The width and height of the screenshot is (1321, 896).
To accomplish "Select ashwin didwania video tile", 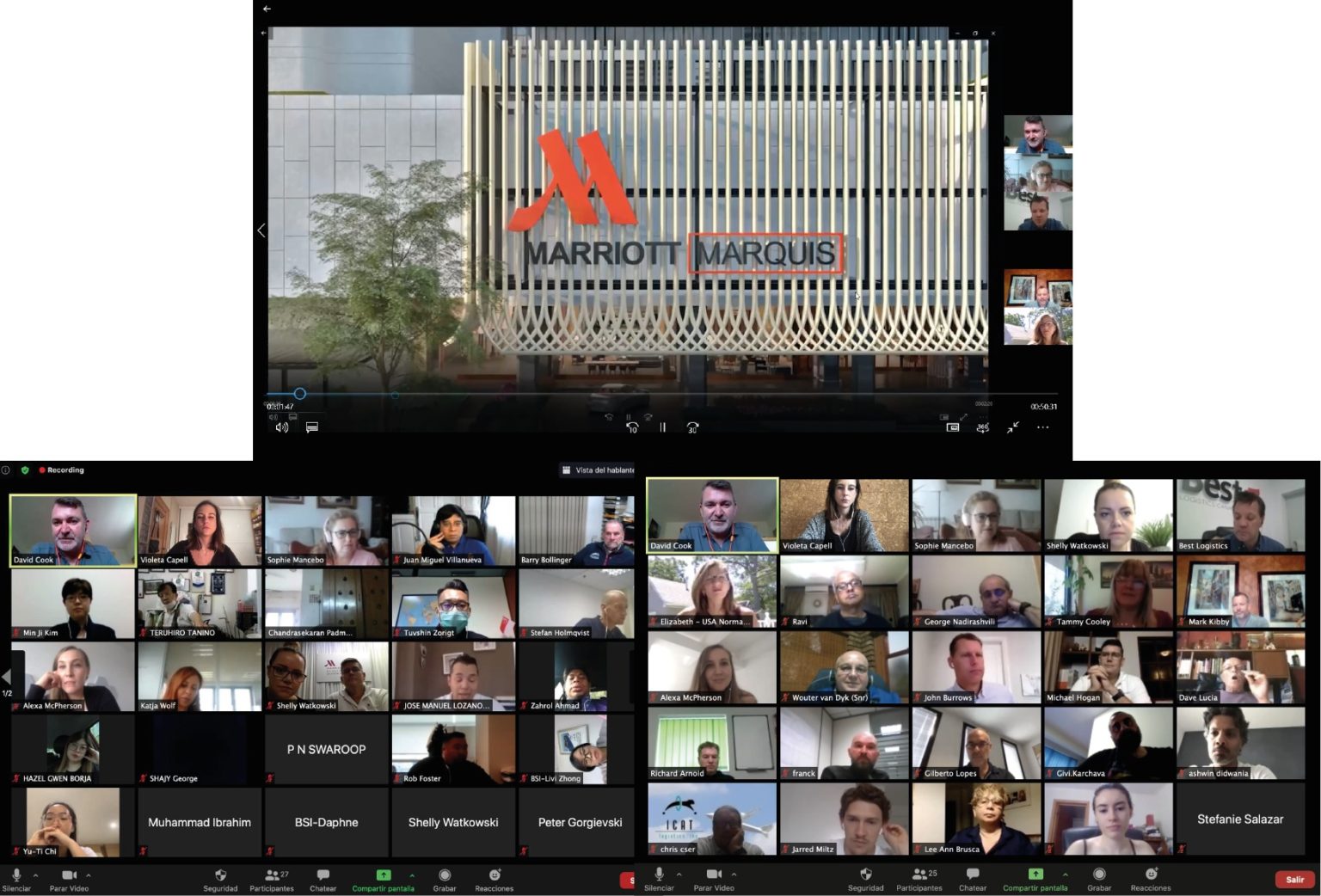I will point(1240,743).
